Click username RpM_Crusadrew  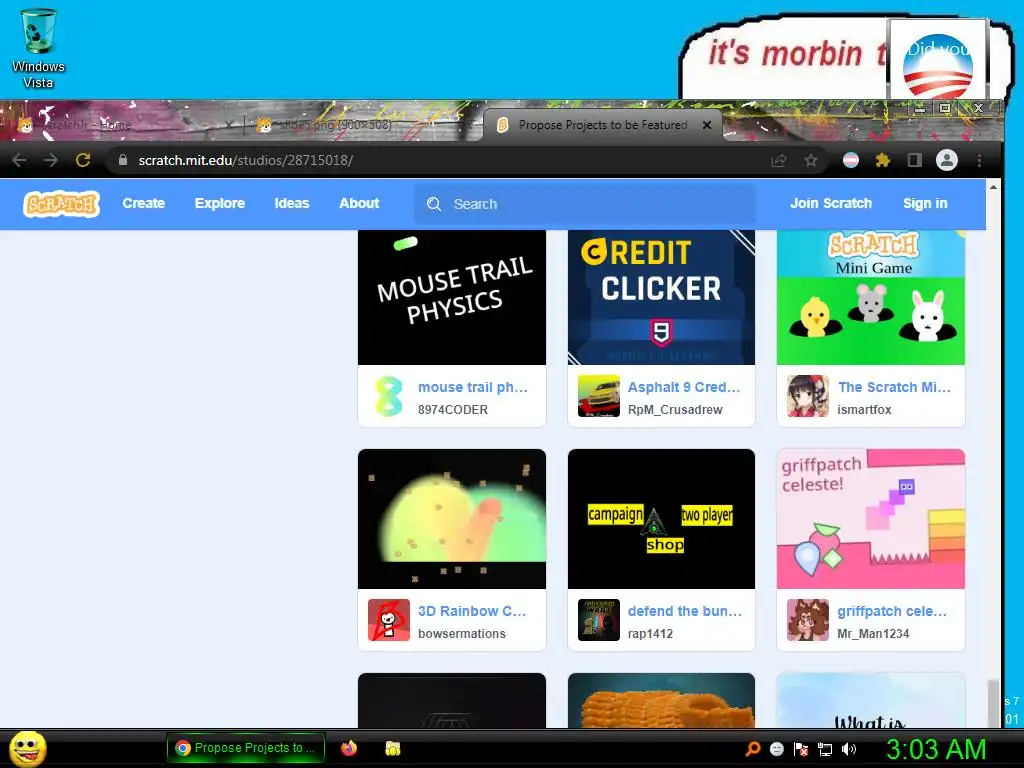tap(675, 409)
